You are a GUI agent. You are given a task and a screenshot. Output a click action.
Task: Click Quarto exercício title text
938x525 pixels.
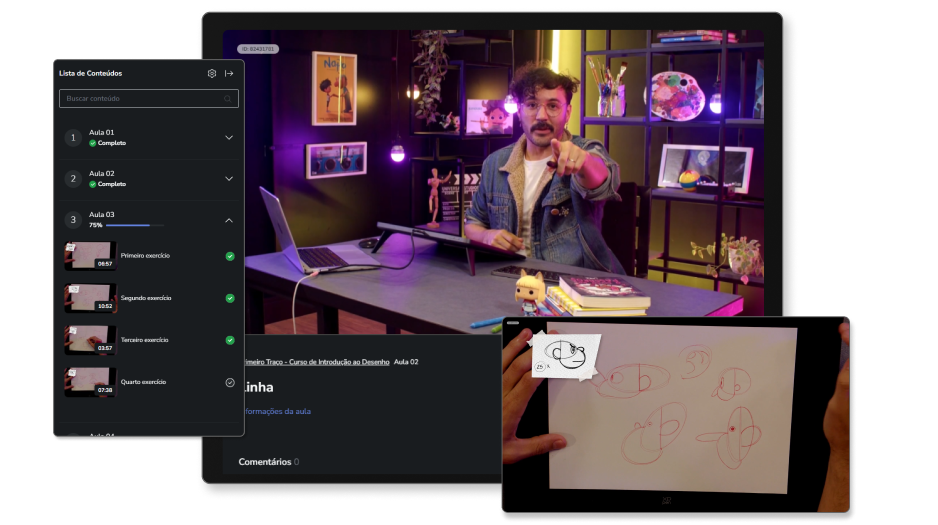(144, 382)
